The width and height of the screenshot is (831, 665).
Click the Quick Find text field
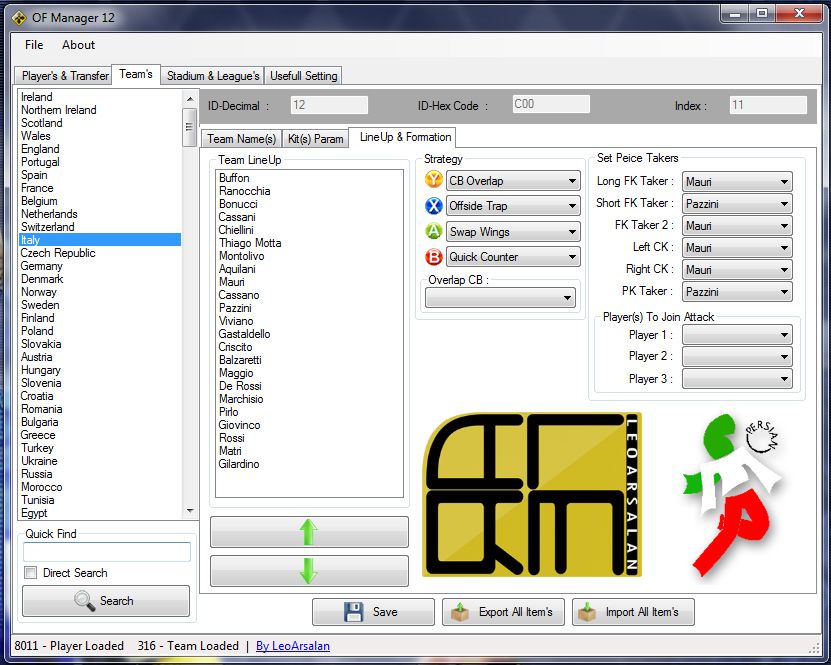pos(106,552)
